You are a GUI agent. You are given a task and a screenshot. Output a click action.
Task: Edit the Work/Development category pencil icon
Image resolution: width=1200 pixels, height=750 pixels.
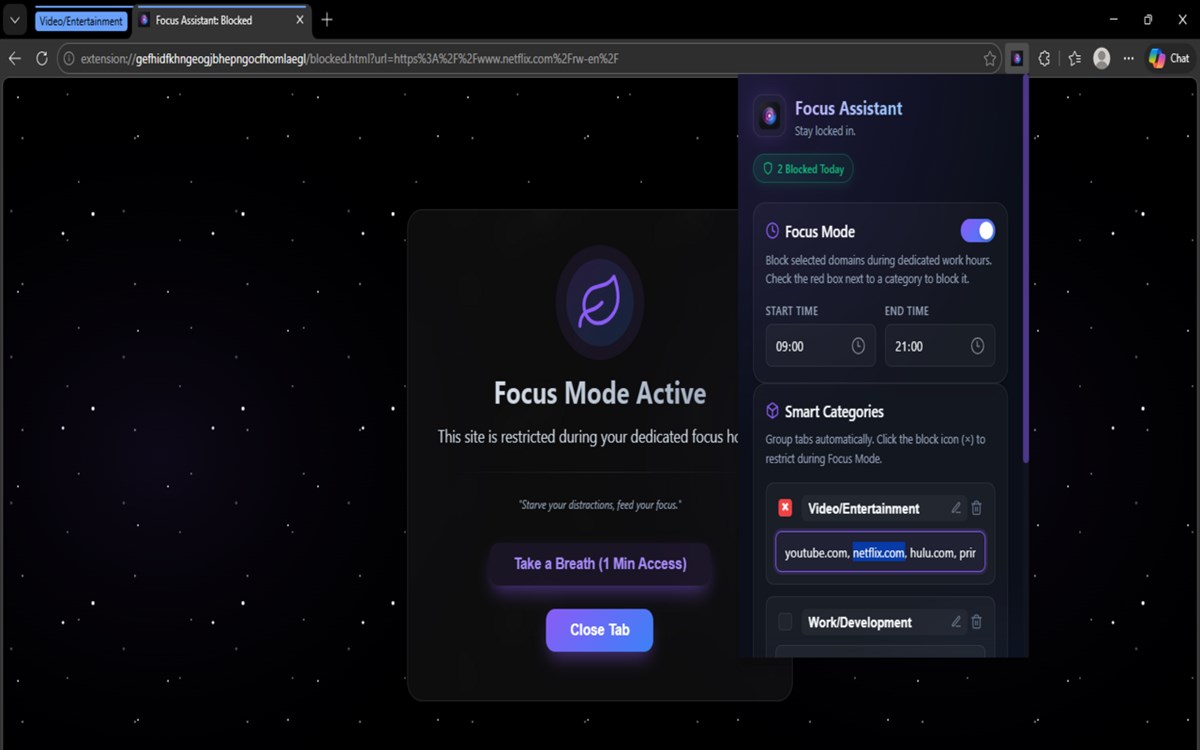[x=956, y=622]
